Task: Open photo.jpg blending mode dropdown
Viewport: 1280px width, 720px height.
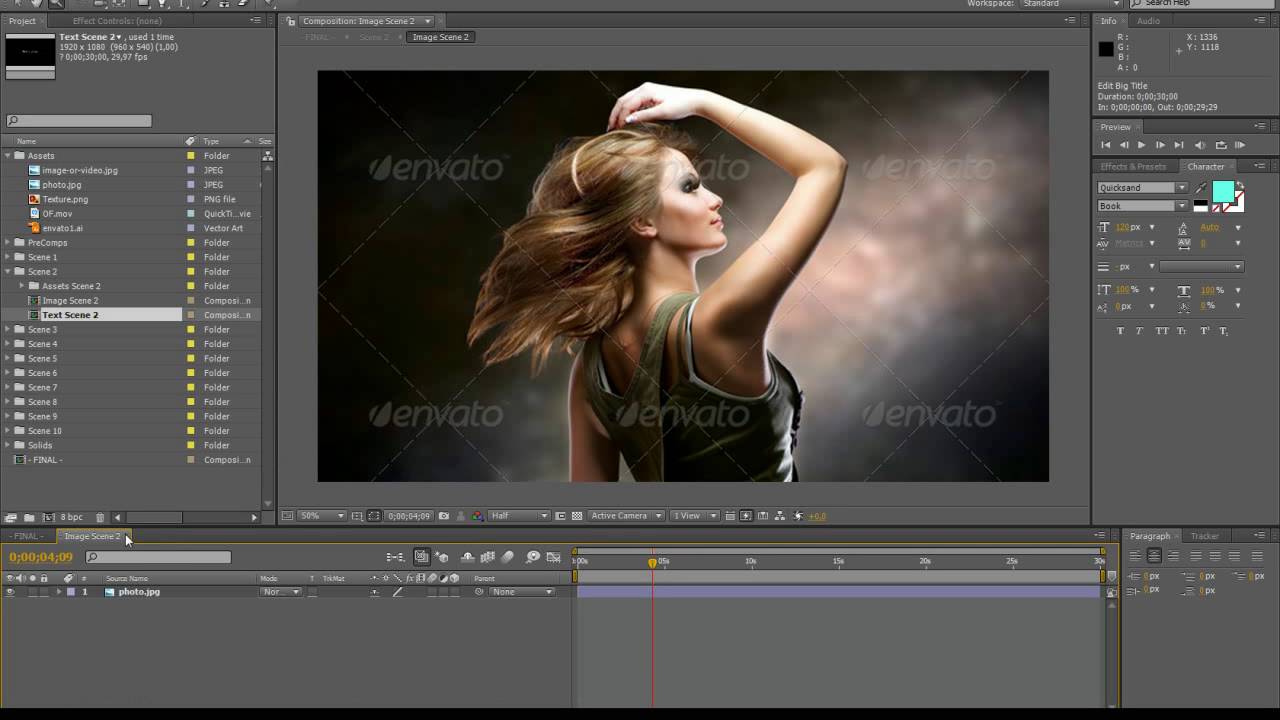Action: [x=281, y=592]
